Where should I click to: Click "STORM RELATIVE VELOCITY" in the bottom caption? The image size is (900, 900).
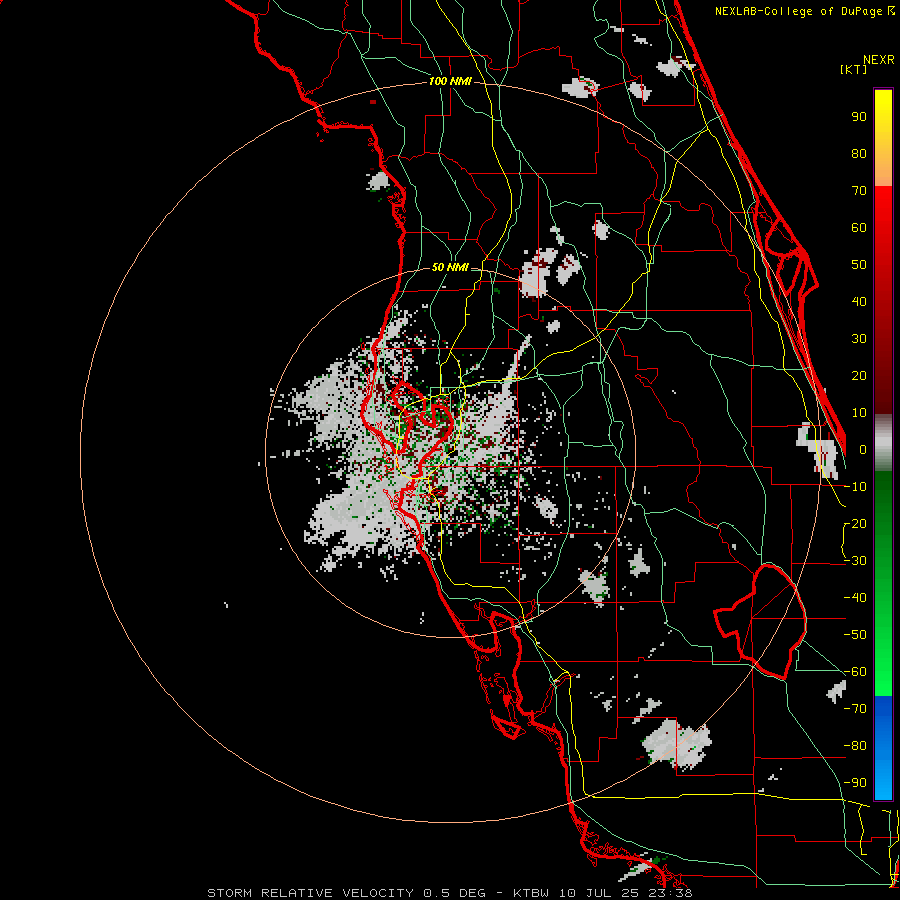[x=310, y=893]
